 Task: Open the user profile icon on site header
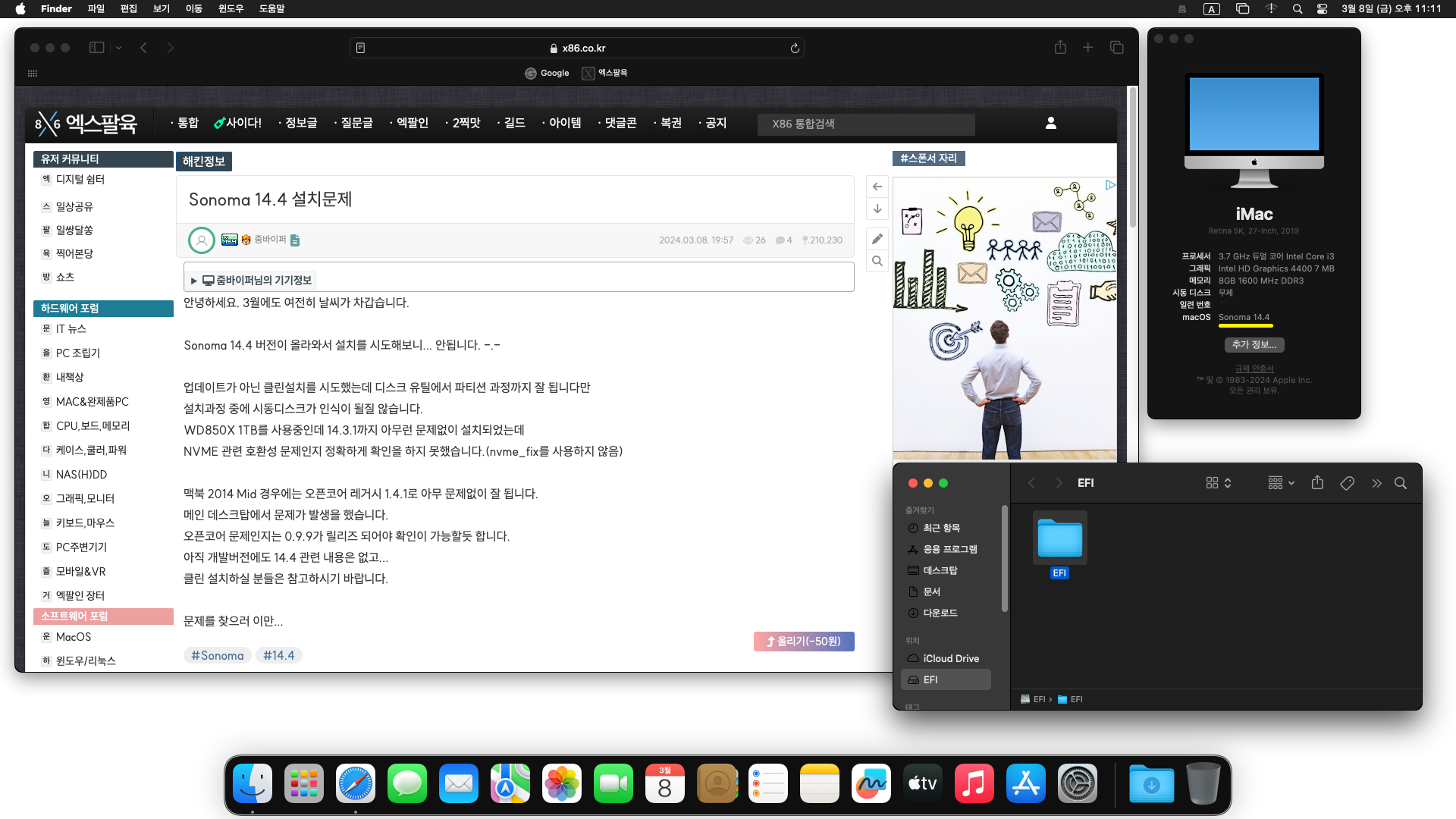point(1051,123)
